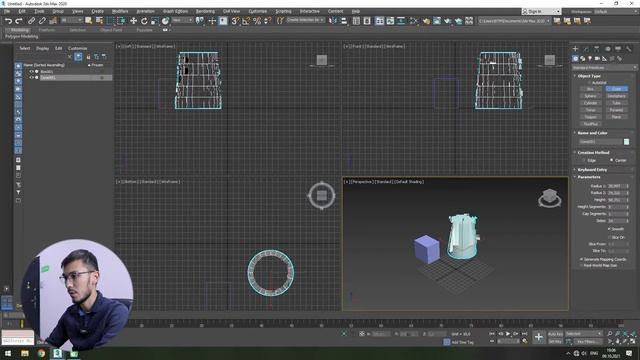Image resolution: width=640 pixels, height=360 pixels.
Task: Click the Cylinder primitive button
Action: pos(590,103)
